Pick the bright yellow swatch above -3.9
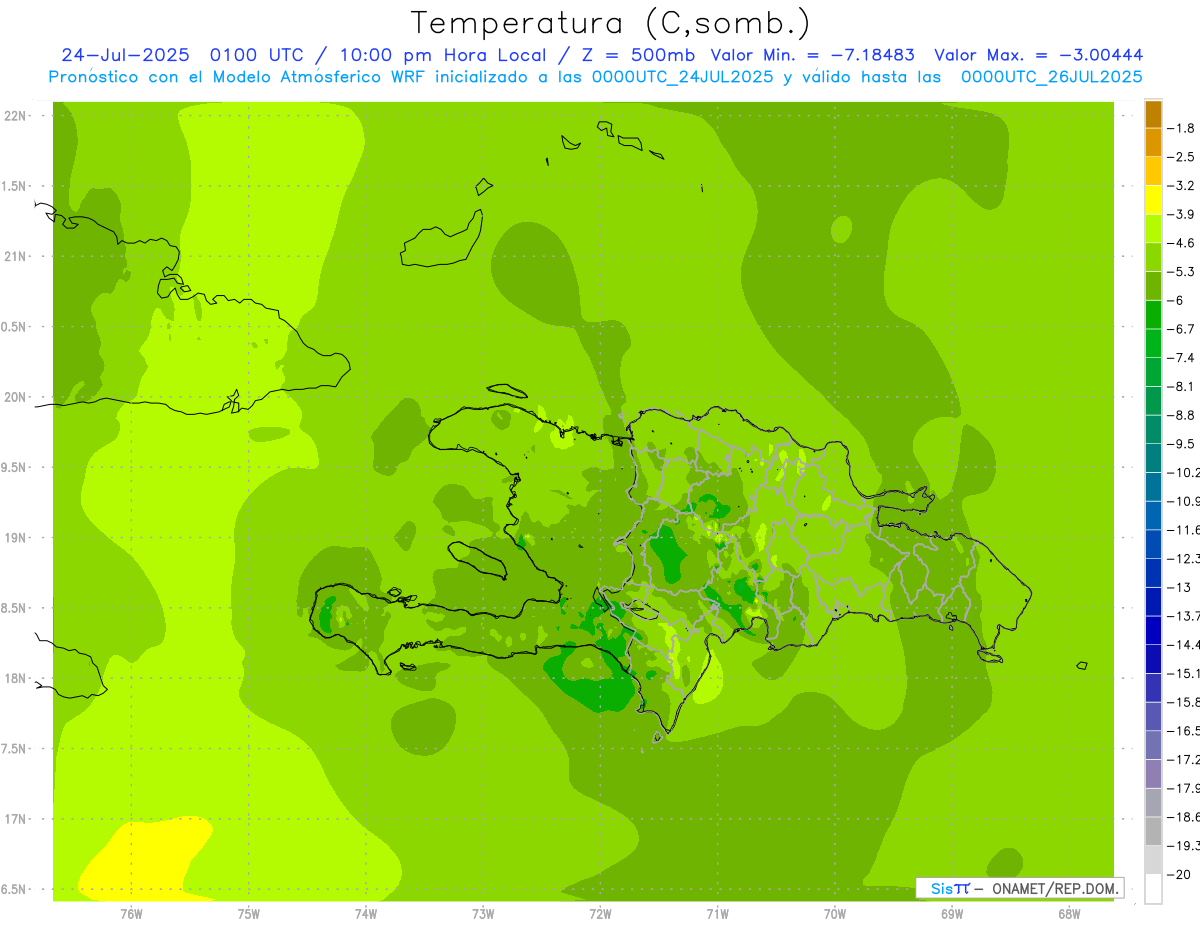 (1153, 200)
